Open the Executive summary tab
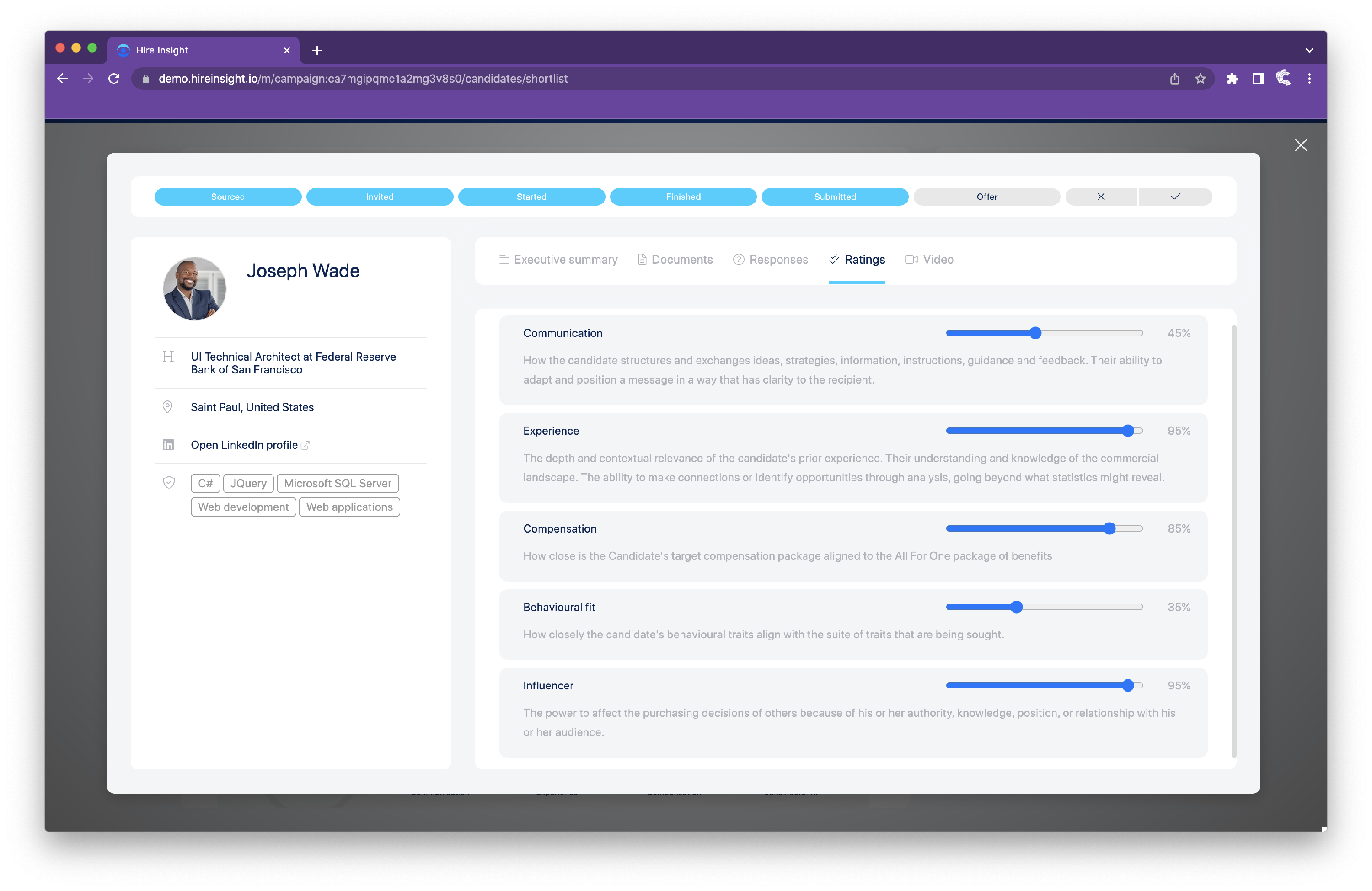Screen dimensions: 1372x891 pos(557,260)
